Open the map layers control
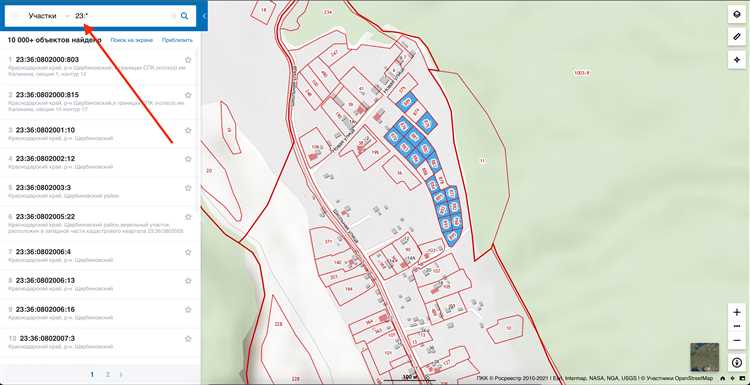Image resolution: width=750 pixels, height=385 pixels. (x=737, y=14)
